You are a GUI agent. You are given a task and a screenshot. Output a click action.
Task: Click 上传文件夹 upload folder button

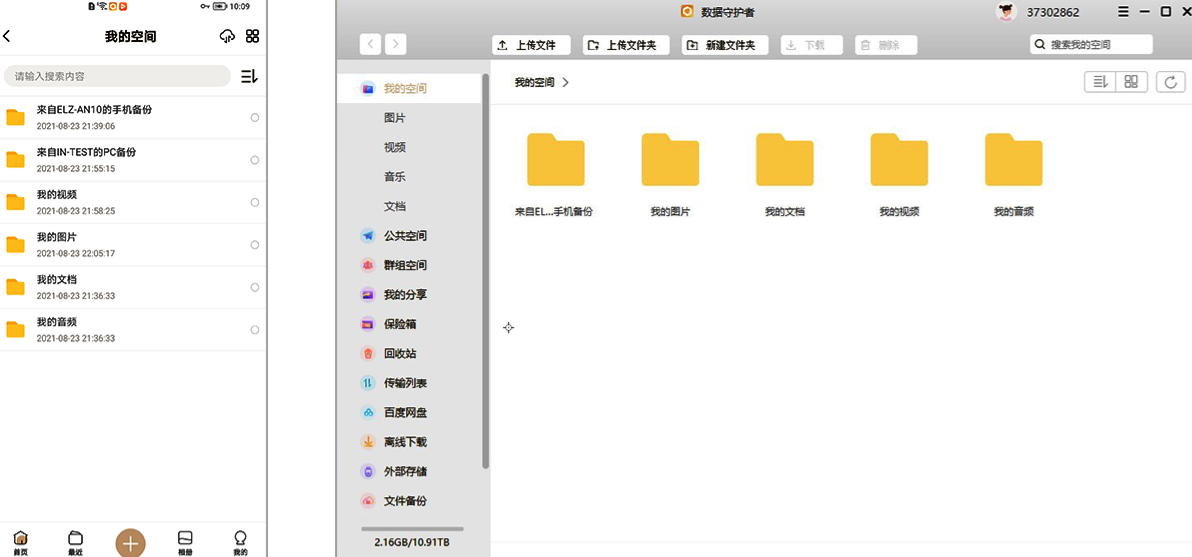click(626, 45)
